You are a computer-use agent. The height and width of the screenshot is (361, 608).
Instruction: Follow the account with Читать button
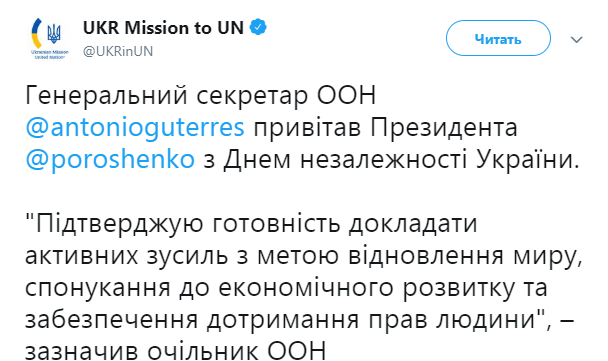498,39
